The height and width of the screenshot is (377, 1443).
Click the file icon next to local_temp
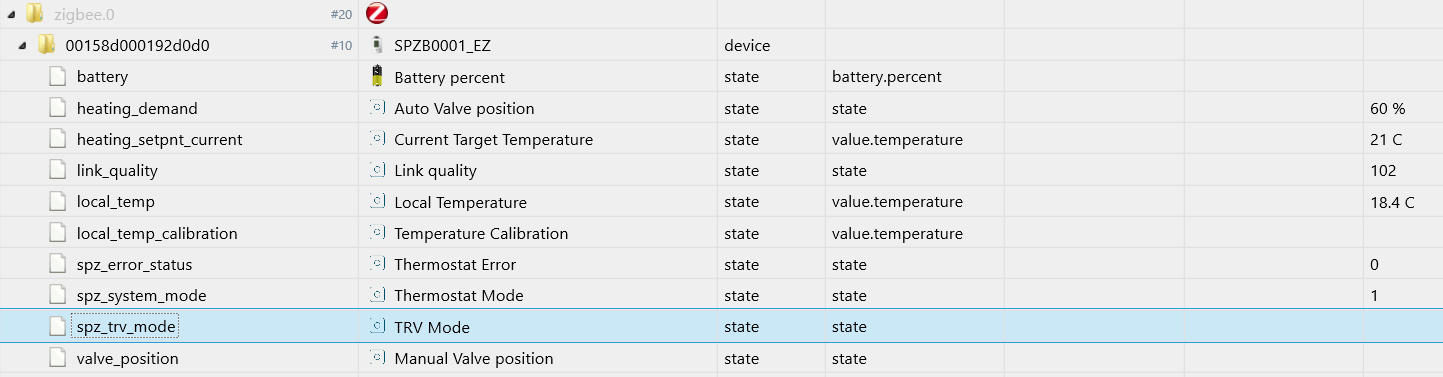(58, 202)
